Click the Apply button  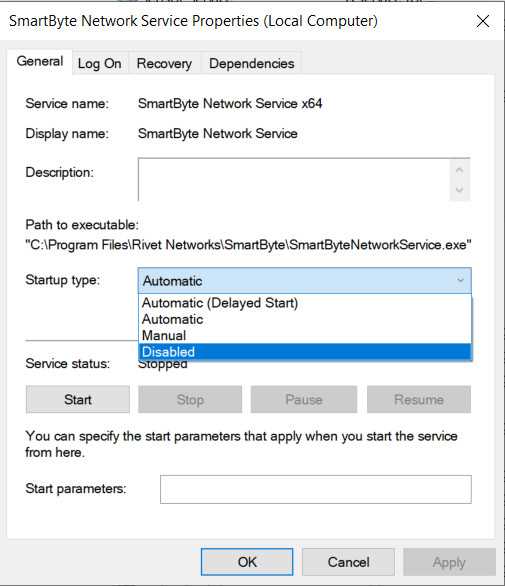[449, 562]
